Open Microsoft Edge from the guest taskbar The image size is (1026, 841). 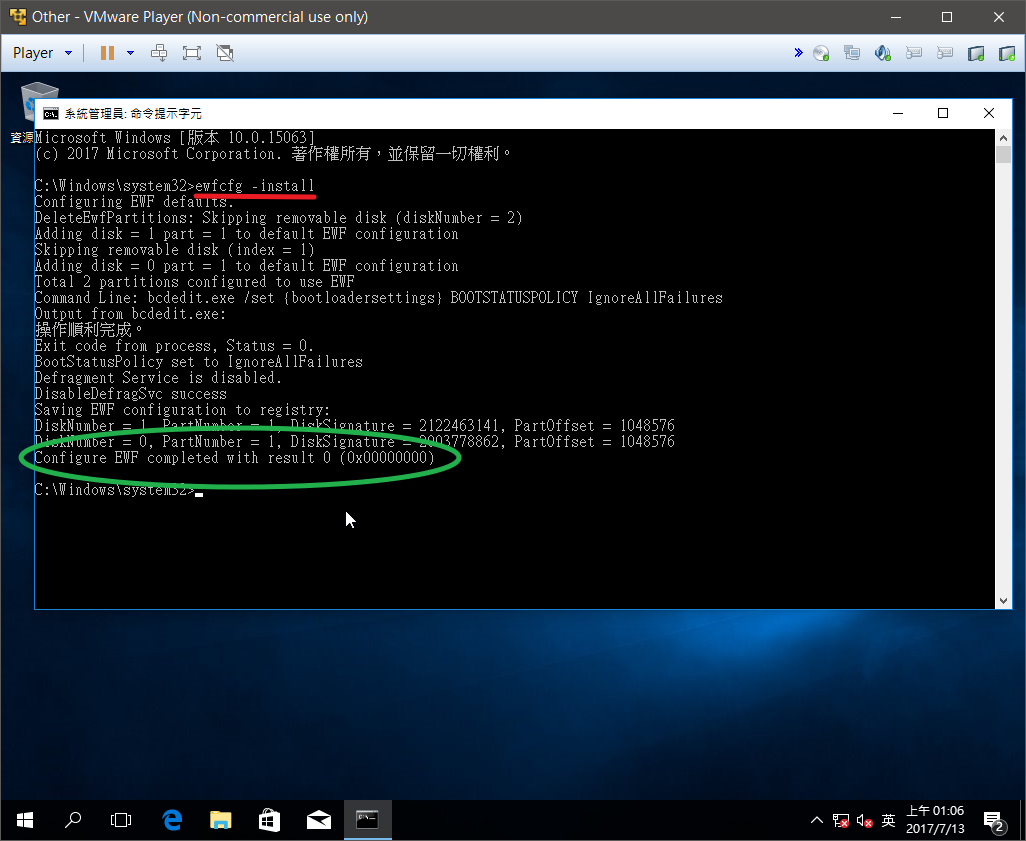point(172,820)
